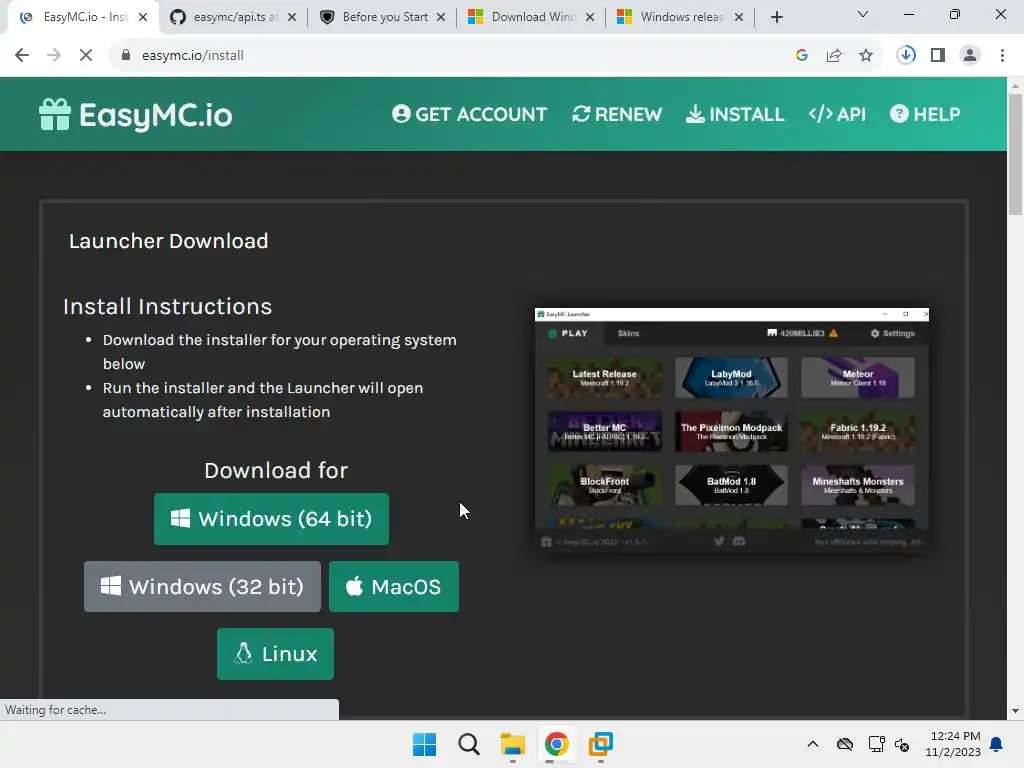Image resolution: width=1024 pixels, height=768 pixels.
Task: Toggle Chrome side panel
Action: tap(938, 56)
